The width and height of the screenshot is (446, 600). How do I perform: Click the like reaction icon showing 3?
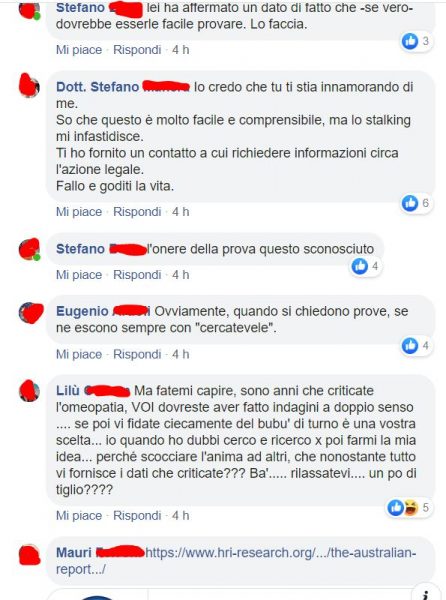[410, 41]
